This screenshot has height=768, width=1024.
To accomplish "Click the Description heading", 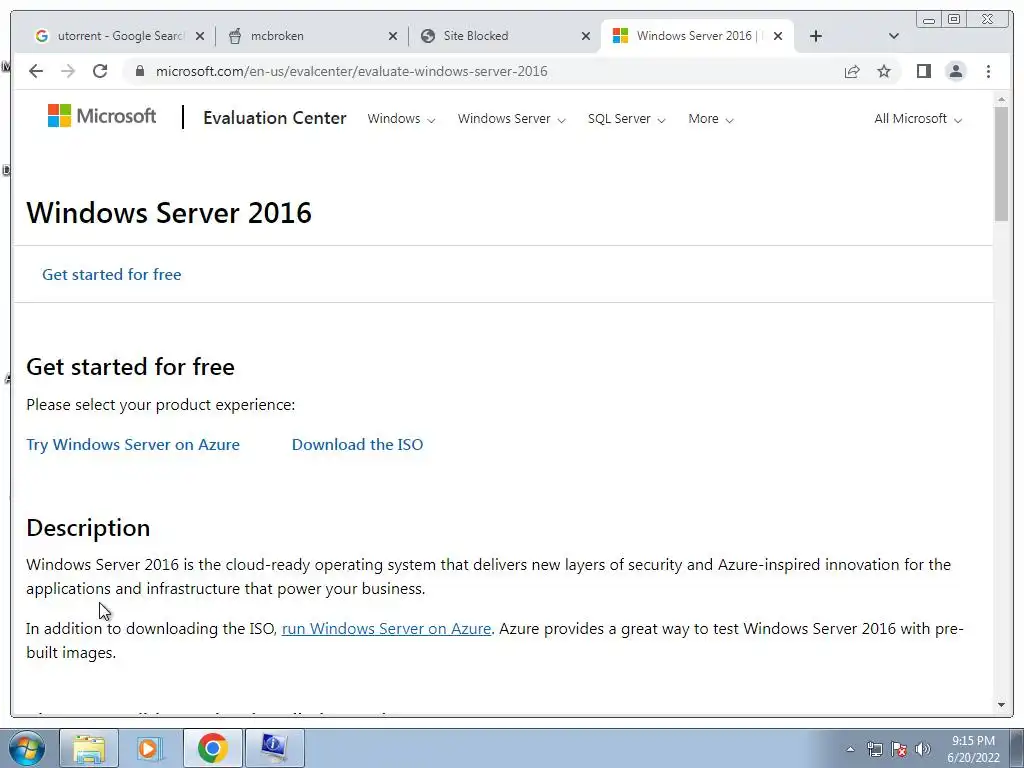I will [88, 528].
